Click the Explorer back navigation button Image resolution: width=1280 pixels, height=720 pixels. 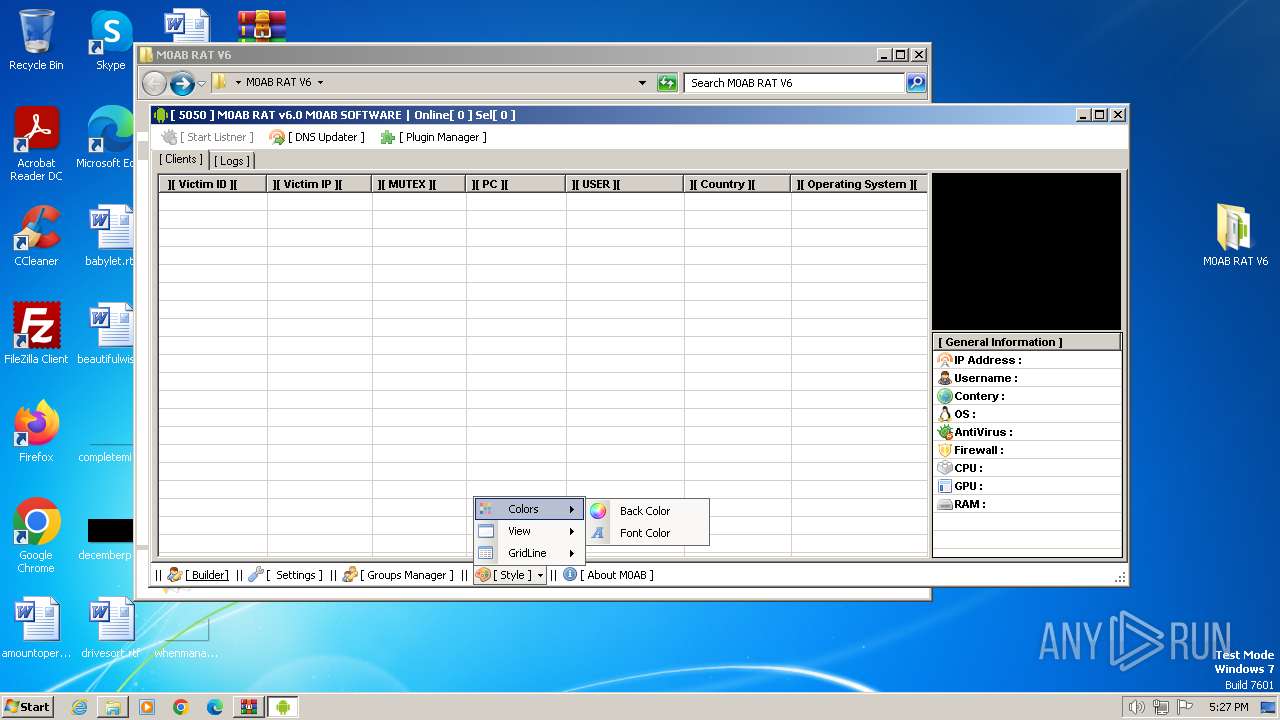(154, 83)
